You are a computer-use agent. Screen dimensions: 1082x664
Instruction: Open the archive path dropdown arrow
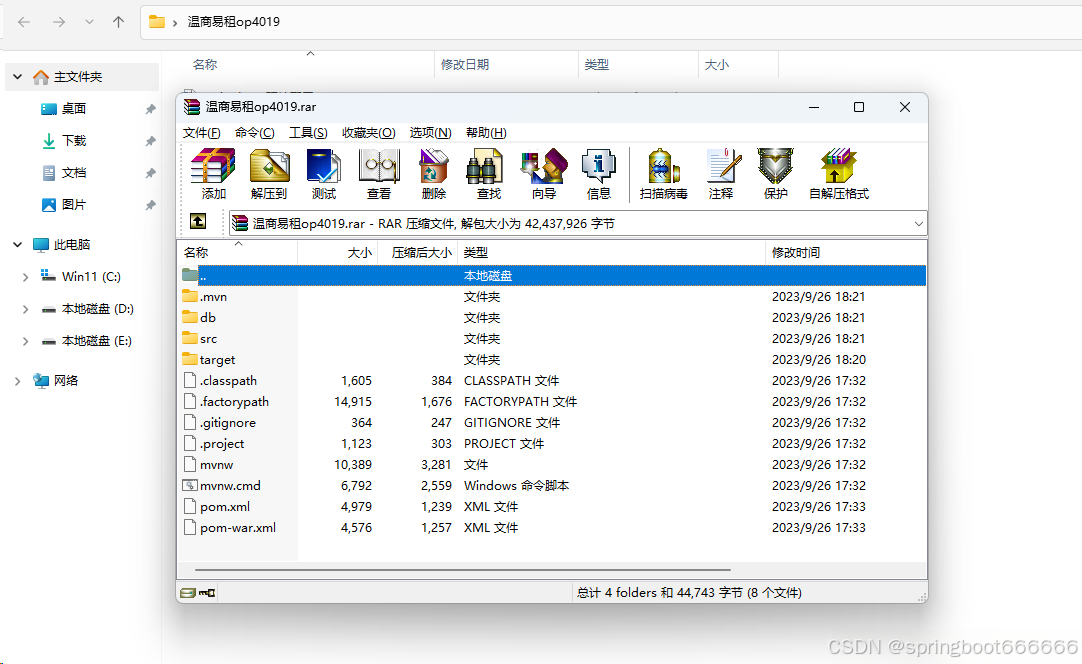coord(918,224)
